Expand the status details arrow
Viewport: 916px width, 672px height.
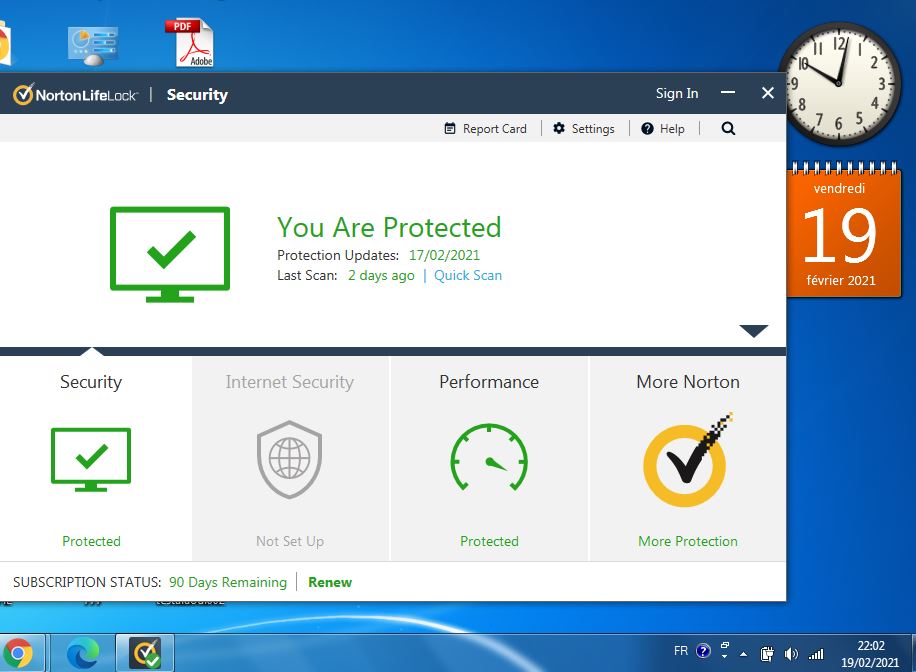tap(753, 331)
